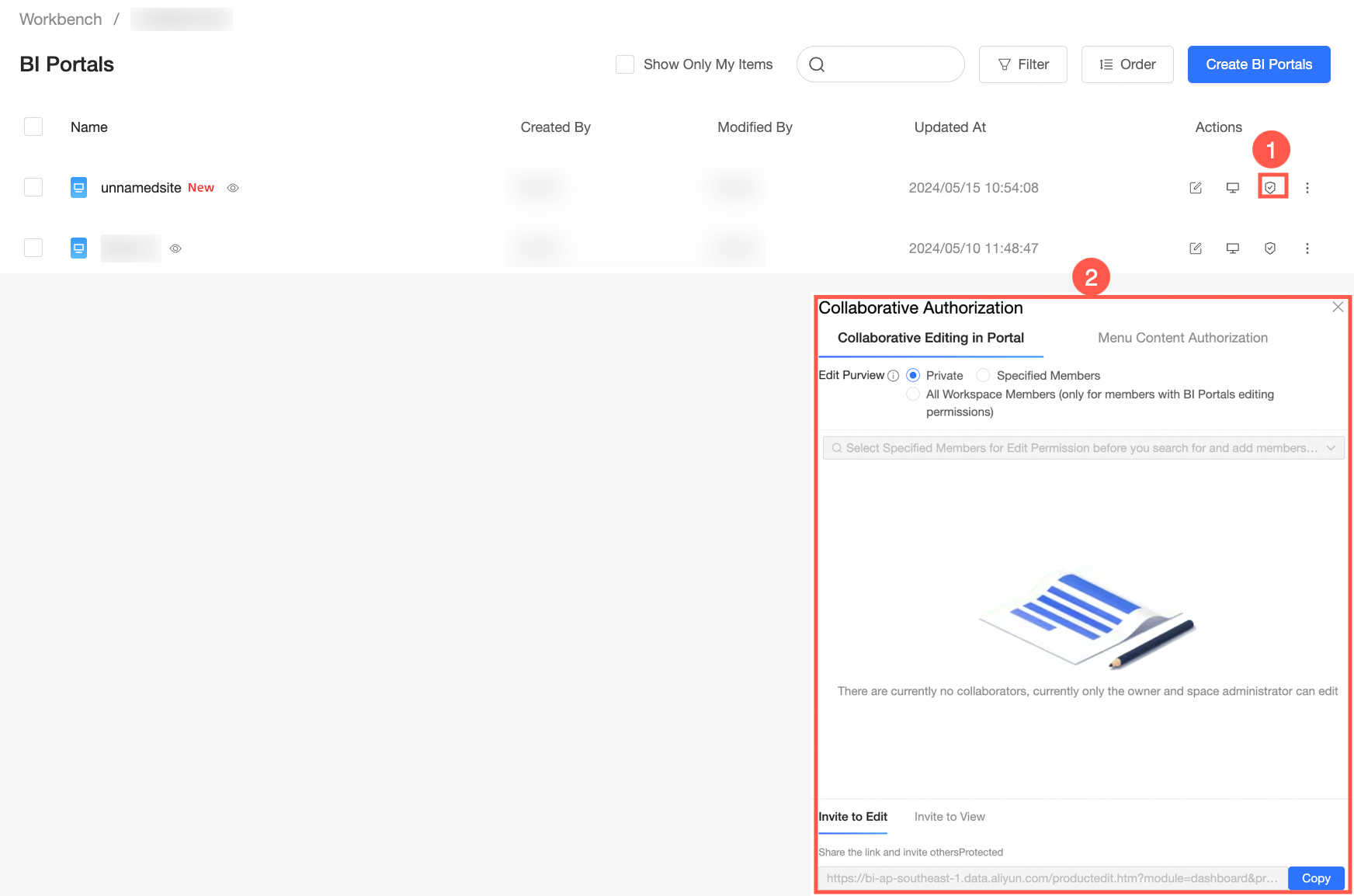Open the Filter panel
This screenshot has width=1354, height=896.
[x=1022, y=64]
